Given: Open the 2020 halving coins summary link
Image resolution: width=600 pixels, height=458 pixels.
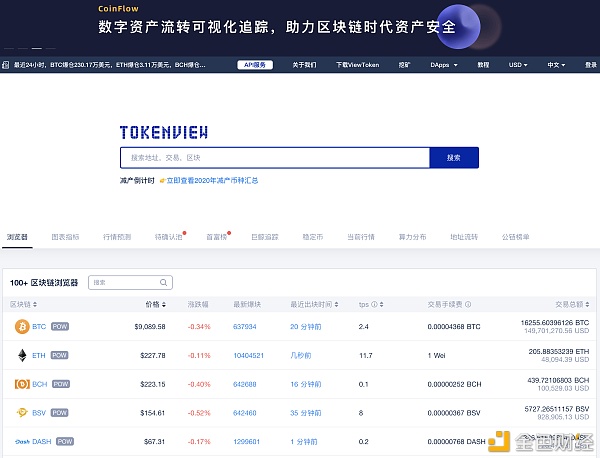Looking at the screenshot, I should click(x=212, y=181).
